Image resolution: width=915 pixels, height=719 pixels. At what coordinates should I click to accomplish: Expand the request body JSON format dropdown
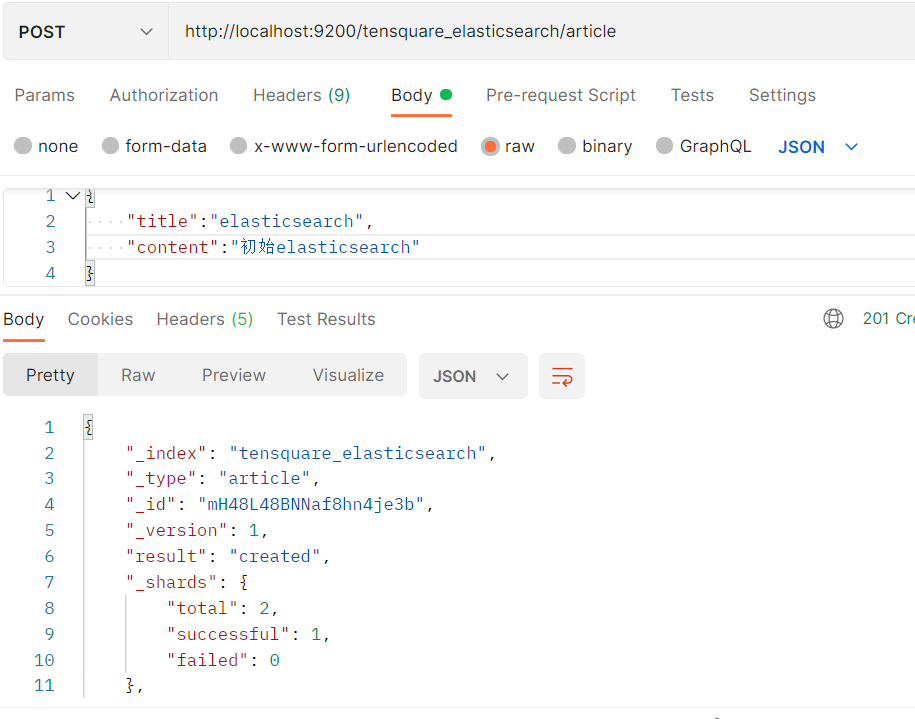818,146
